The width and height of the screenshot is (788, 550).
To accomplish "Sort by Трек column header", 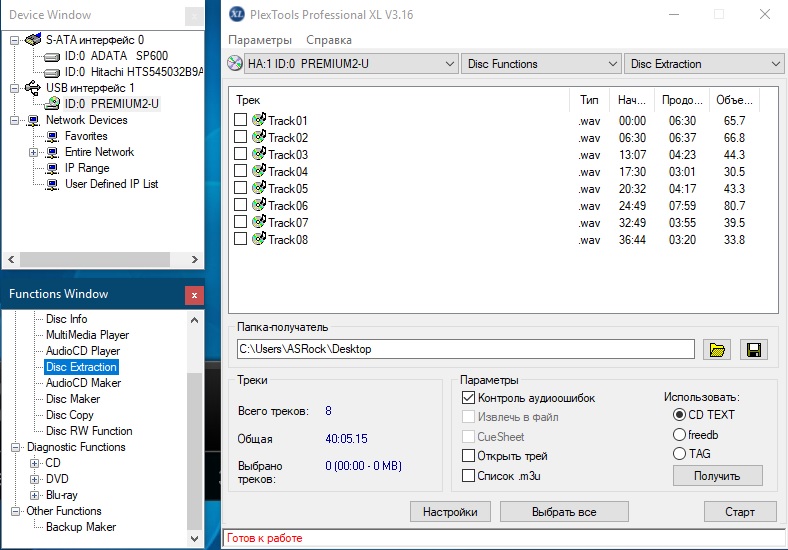I will click(399, 100).
